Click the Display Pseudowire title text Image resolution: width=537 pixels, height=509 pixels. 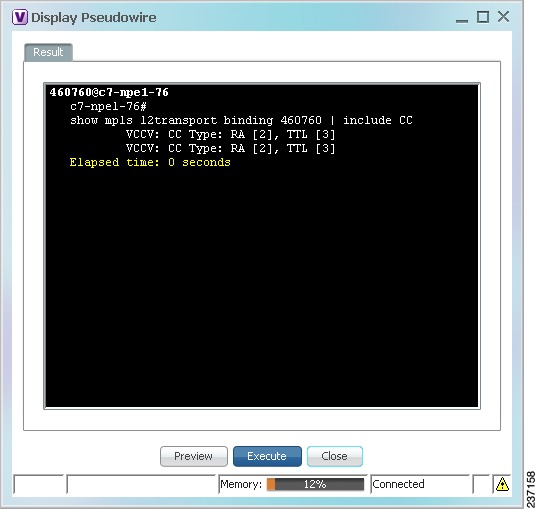point(93,17)
